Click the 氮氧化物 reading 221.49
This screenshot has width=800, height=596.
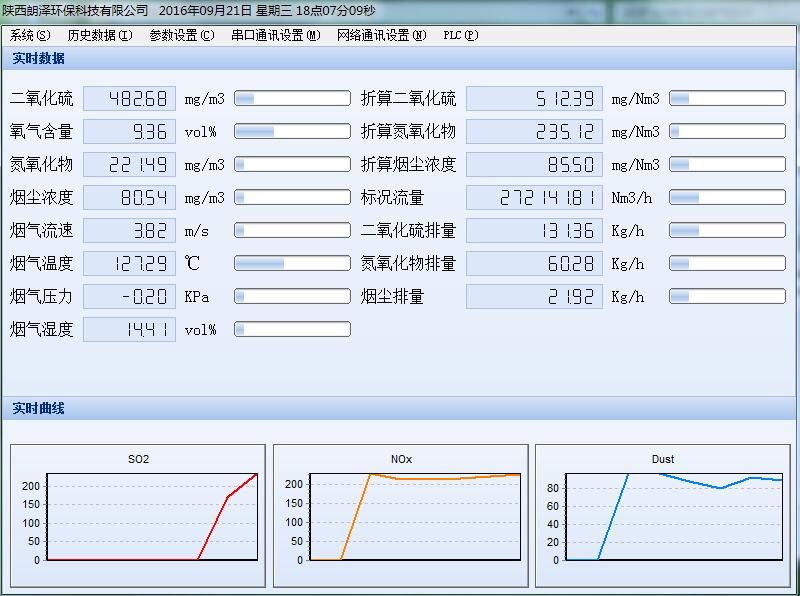pyautogui.click(x=130, y=165)
